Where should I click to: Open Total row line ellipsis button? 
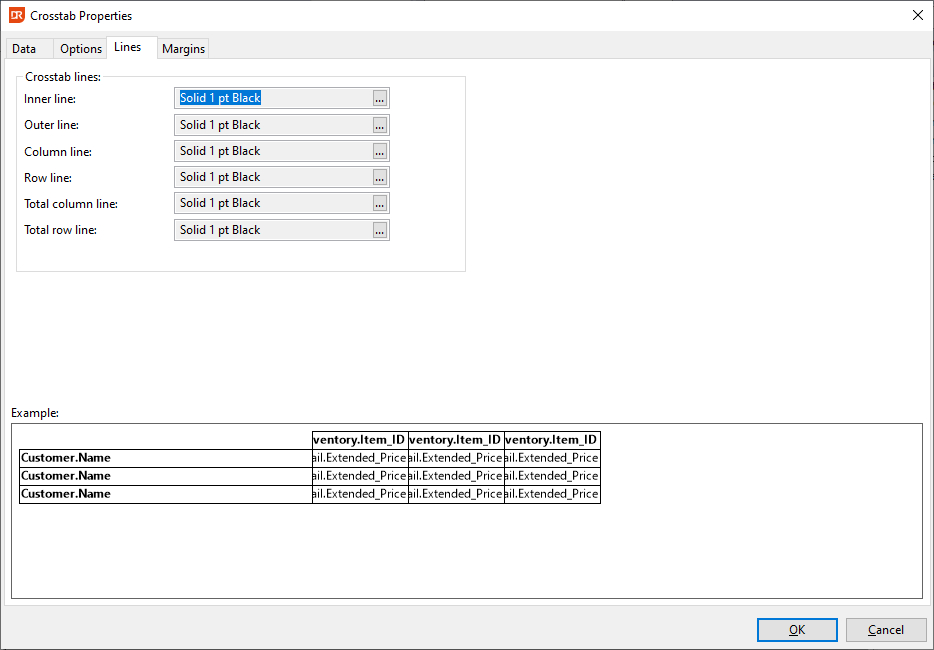coord(379,230)
